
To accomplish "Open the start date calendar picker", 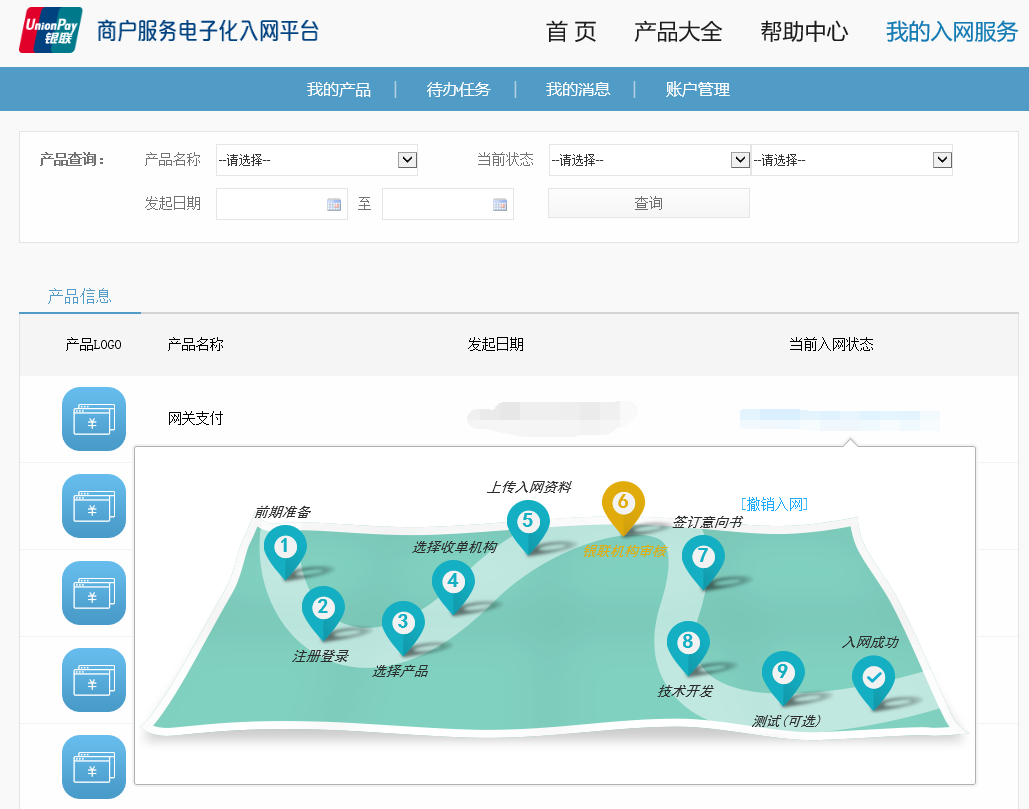I will pyautogui.click(x=334, y=204).
